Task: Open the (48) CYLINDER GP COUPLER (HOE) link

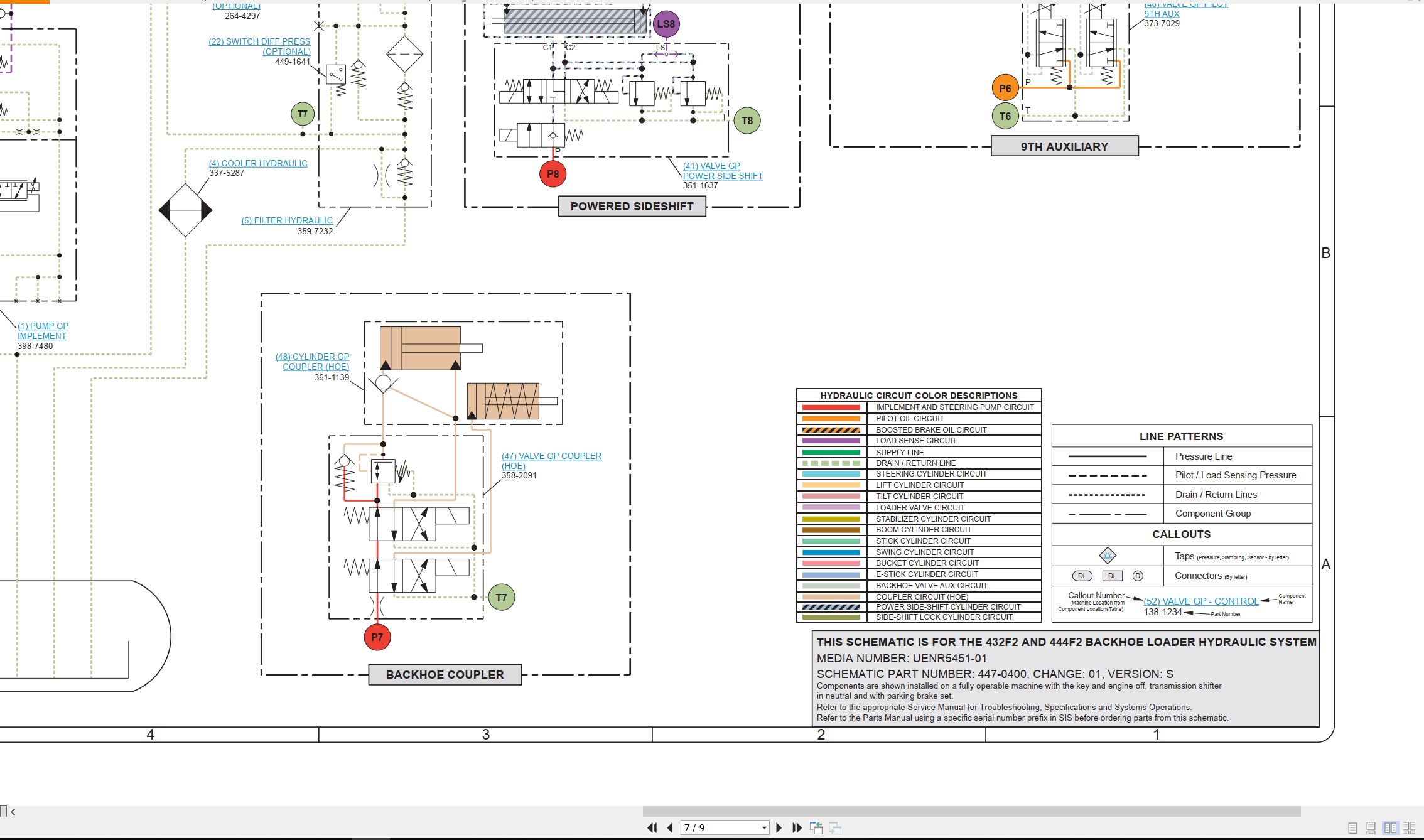Action: (312, 362)
